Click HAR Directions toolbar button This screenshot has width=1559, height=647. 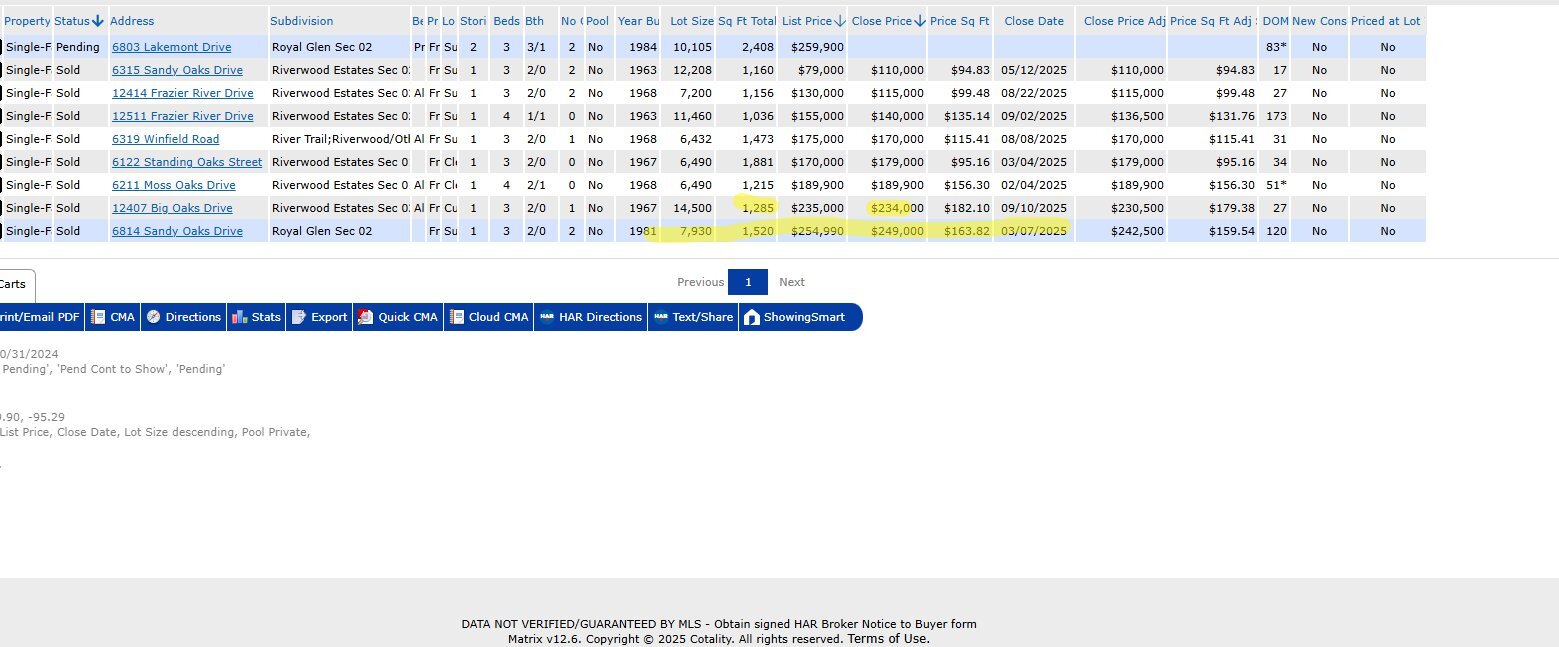(547, 317)
